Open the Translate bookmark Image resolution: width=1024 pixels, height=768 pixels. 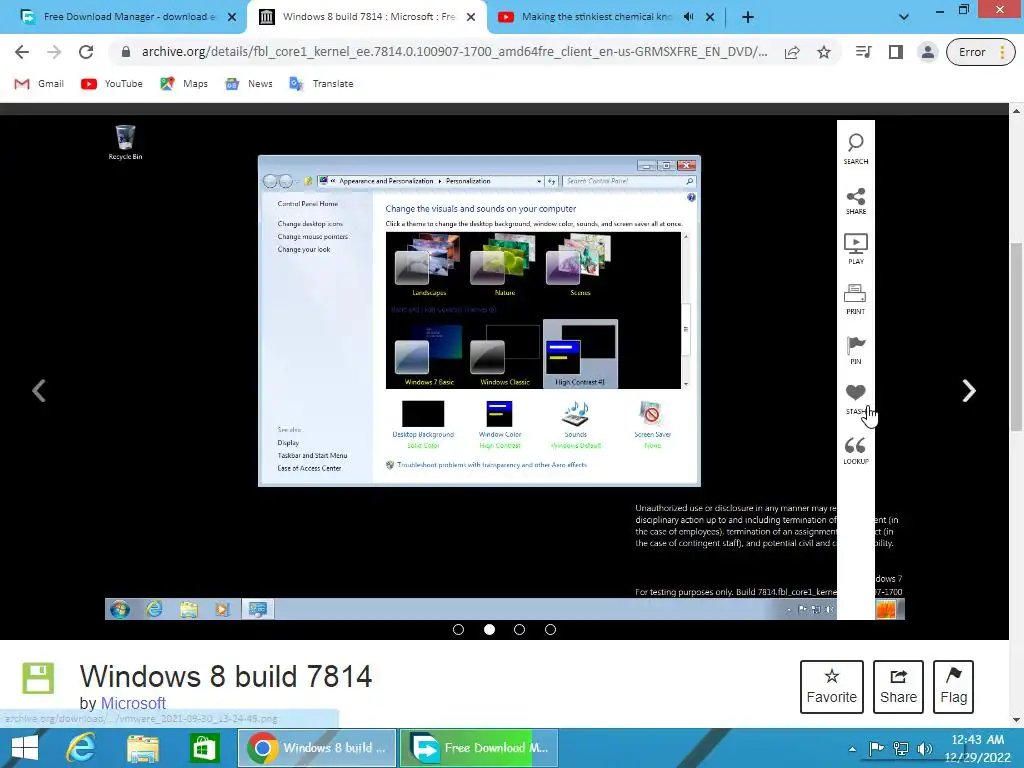point(321,84)
